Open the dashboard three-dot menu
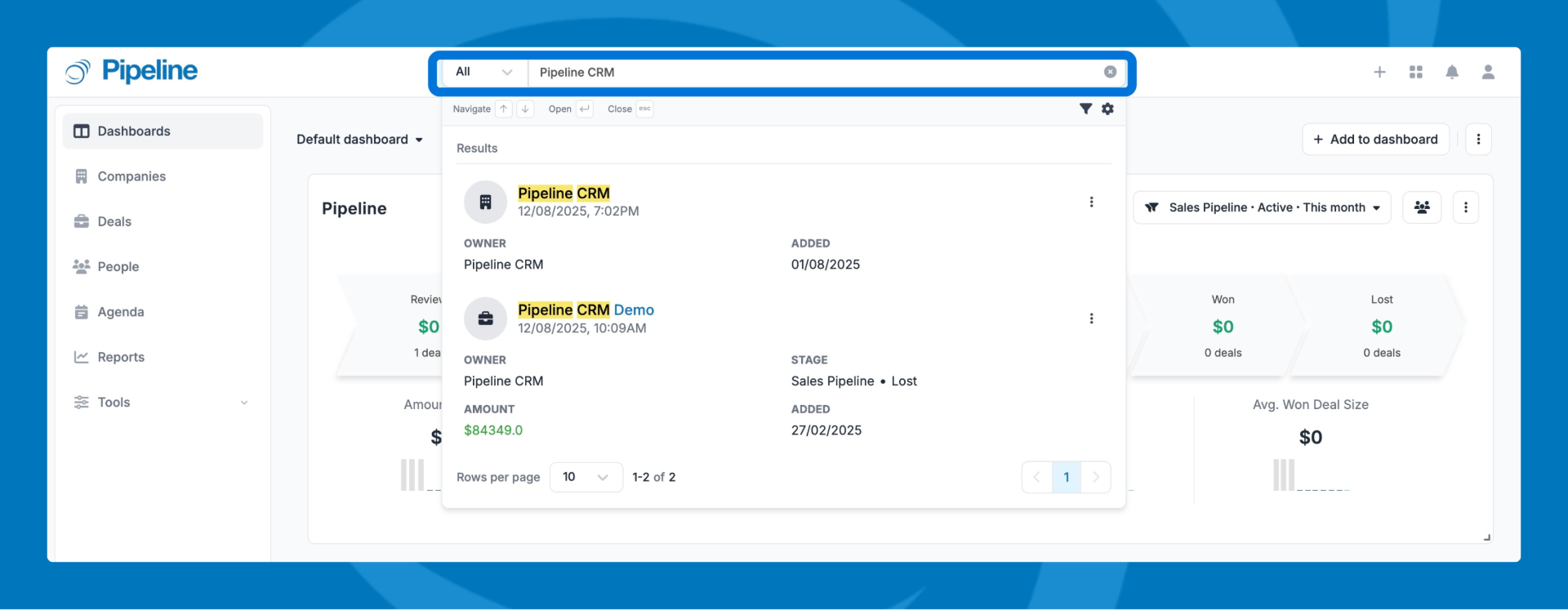 (x=1478, y=140)
